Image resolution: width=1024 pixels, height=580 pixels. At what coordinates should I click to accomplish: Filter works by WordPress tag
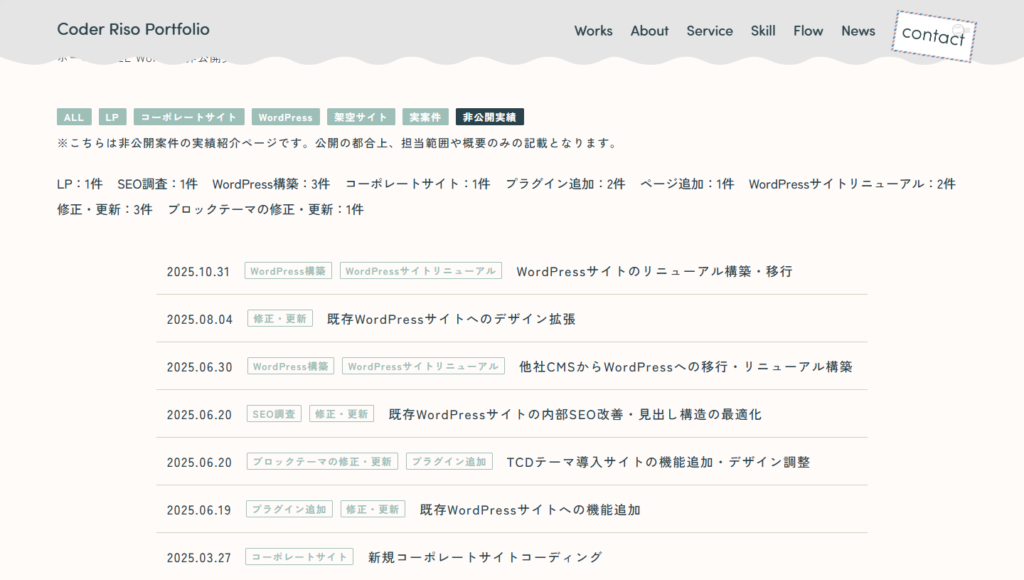(x=286, y=116)
